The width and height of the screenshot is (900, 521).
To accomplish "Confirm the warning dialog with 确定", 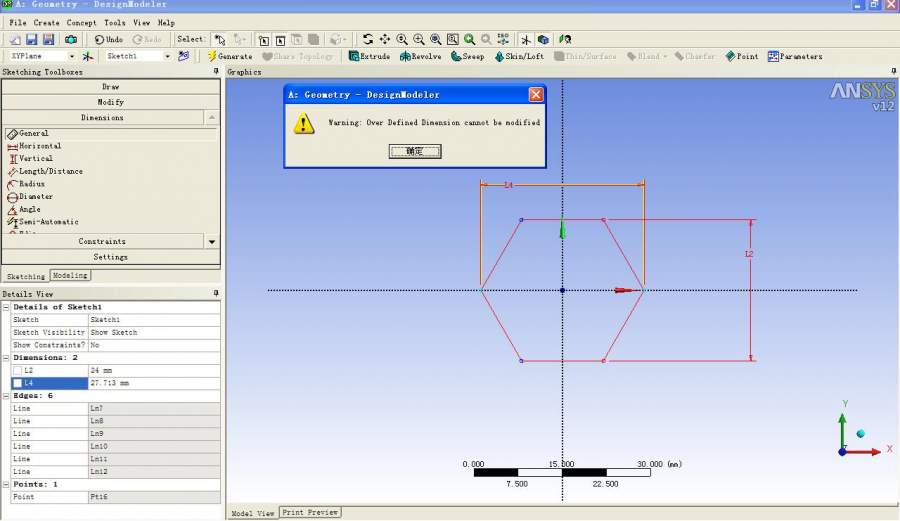I will point(415,151).
